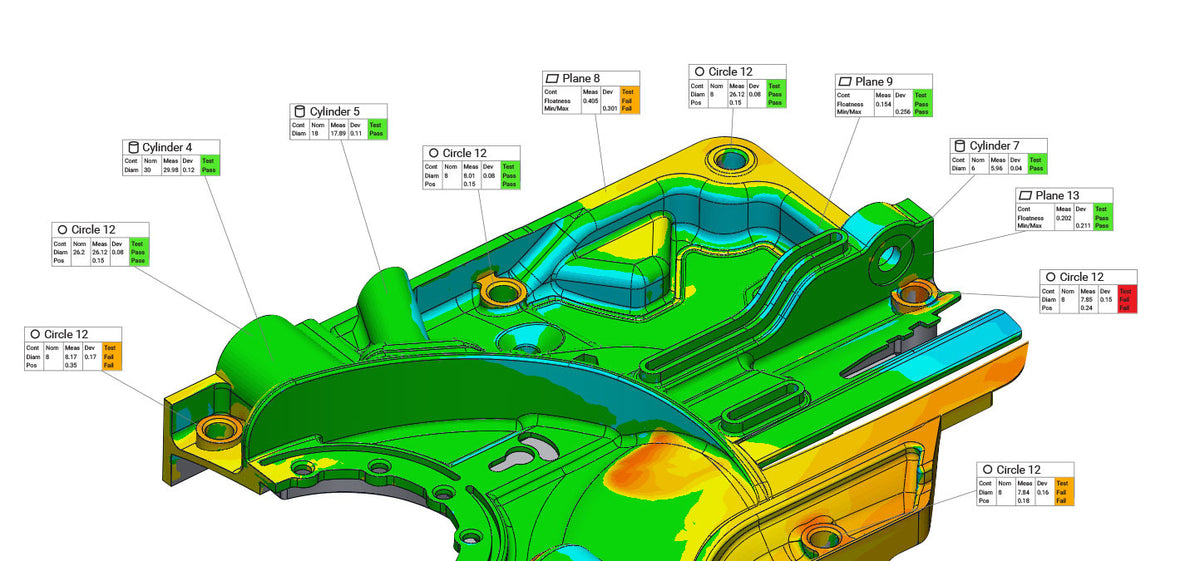The height and width of the screenshot is (561, 1200).
Task: Click green Pass status in Cylinder 4 annotation
Action: click(x=208, y=170)
